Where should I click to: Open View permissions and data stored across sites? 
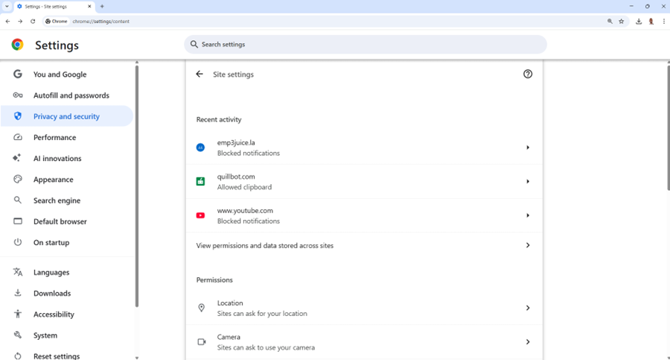(x=364, y=246)
